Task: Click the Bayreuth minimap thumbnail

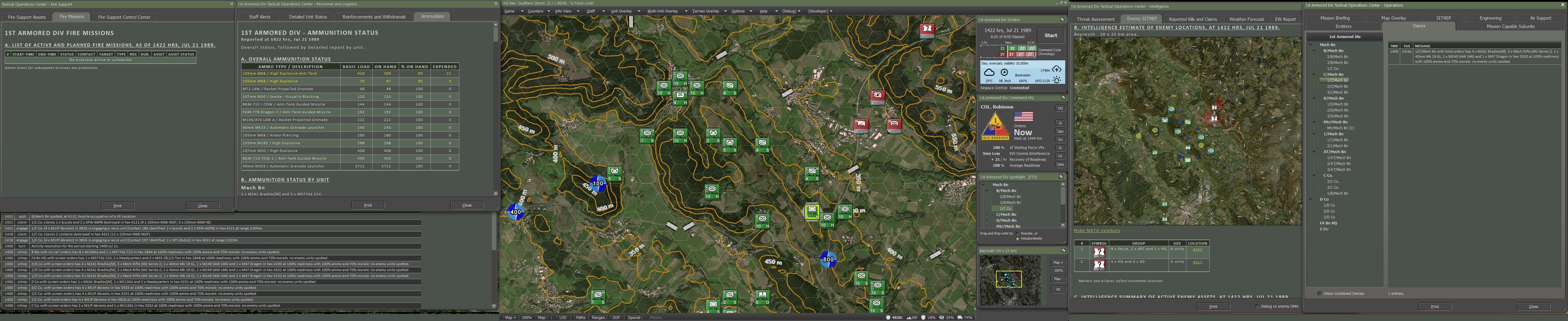Action: pos(1010,280)
